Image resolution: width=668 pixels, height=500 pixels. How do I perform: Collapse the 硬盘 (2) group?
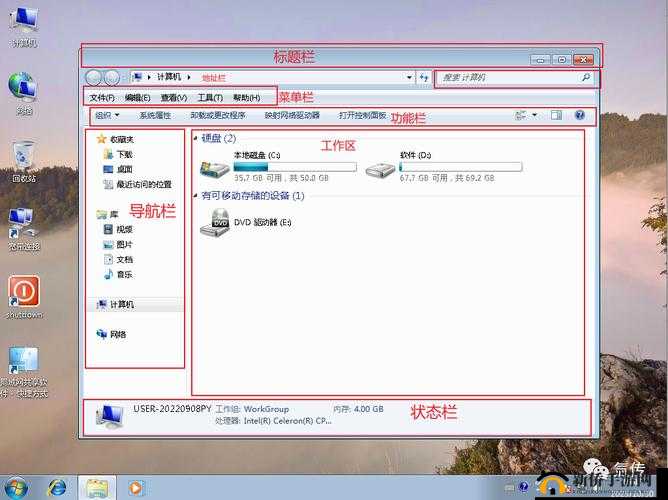(x=196, y=138)
